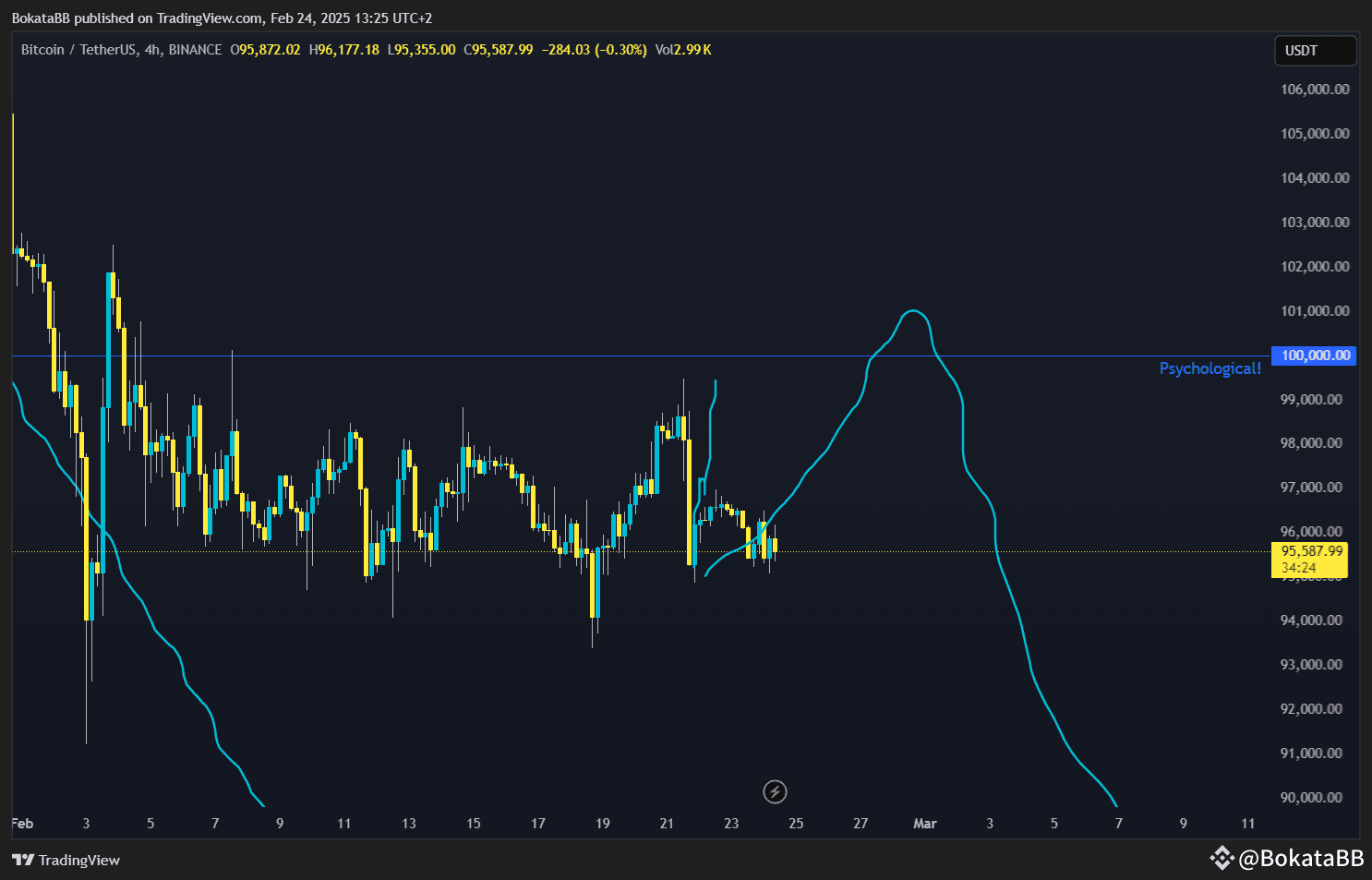
Task: Click BINANCE to change the exchange
Action: (x=195, y=50)
